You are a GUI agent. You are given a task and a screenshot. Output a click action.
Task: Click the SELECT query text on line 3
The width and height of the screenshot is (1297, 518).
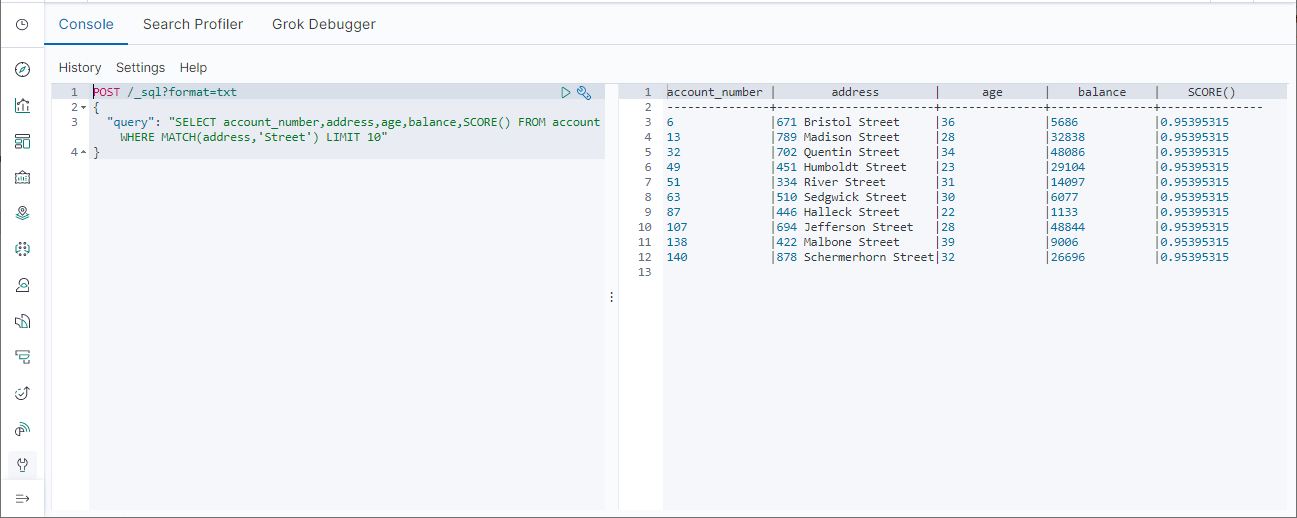pyautogui.click(x=384, y=122)
